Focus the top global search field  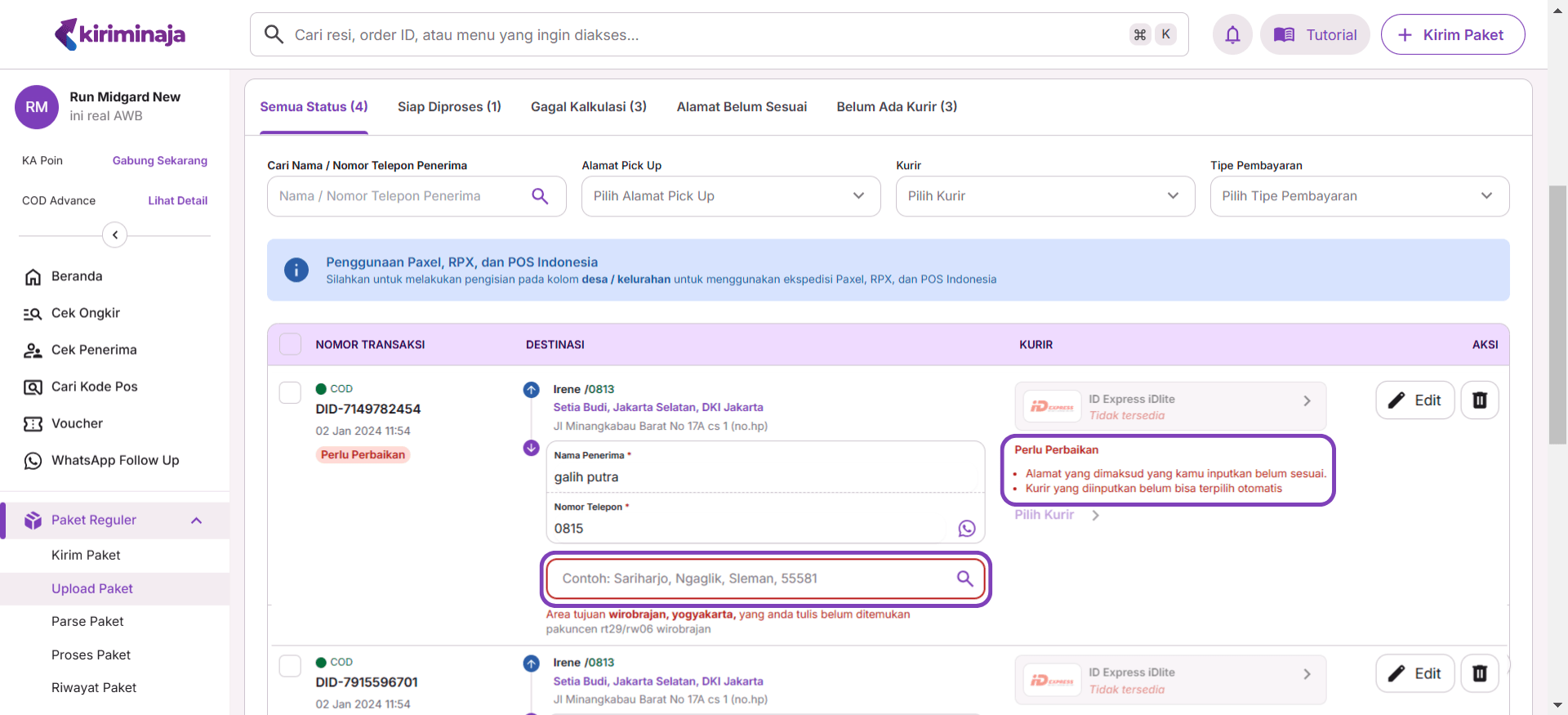[x=702, y=35]
